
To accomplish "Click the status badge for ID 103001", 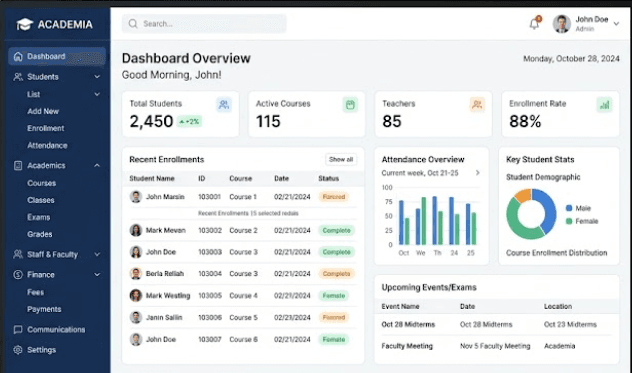I will tap(334, 197).
